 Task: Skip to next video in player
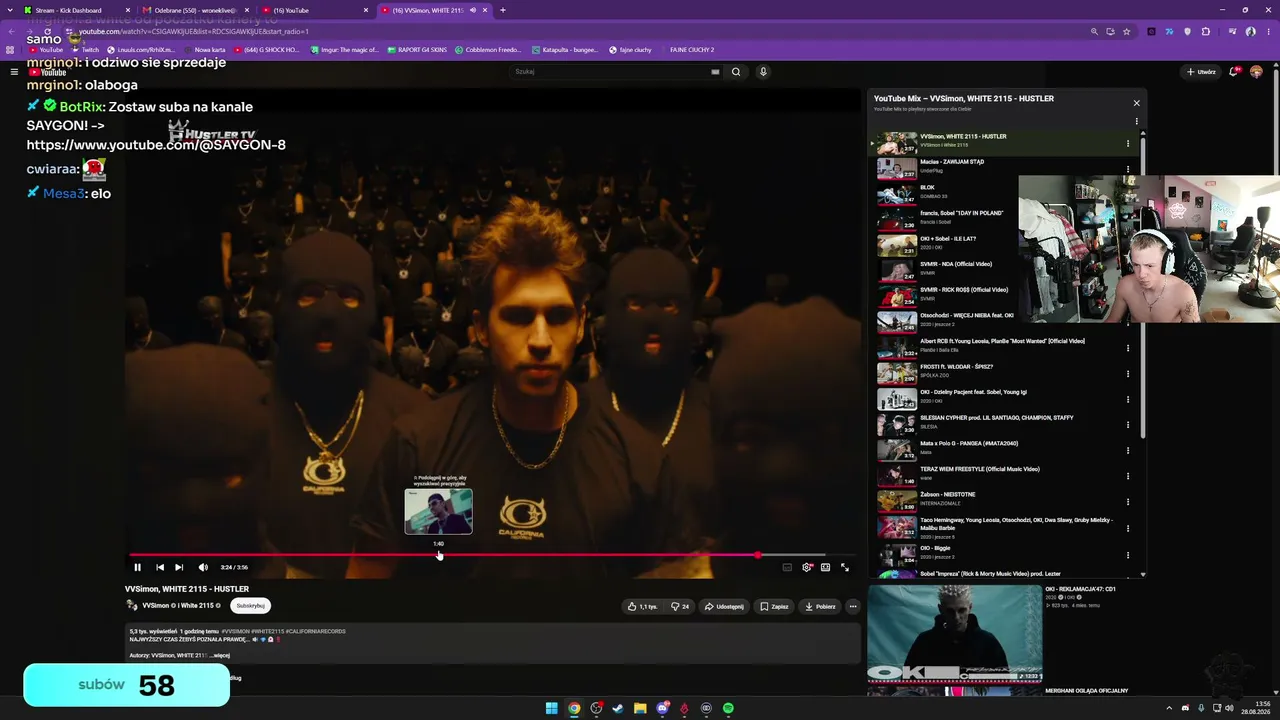point(179,567)
